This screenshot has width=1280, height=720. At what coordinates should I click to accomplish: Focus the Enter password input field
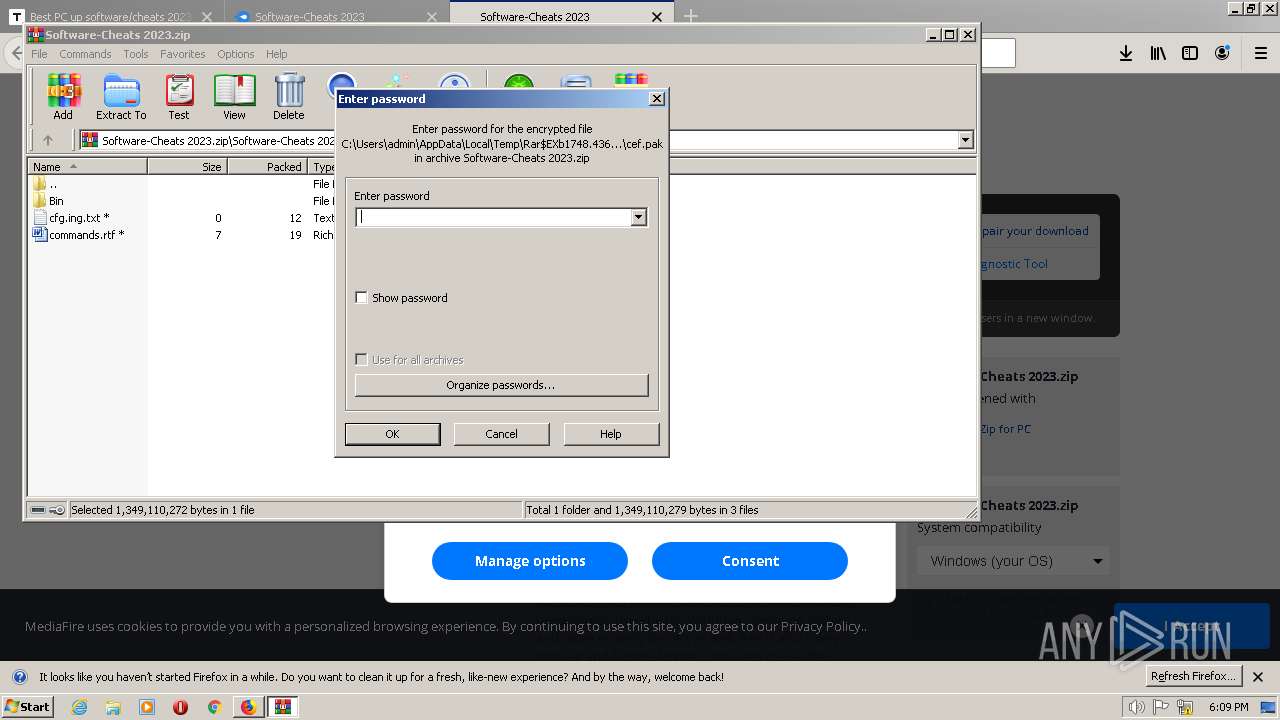[493, 217]
